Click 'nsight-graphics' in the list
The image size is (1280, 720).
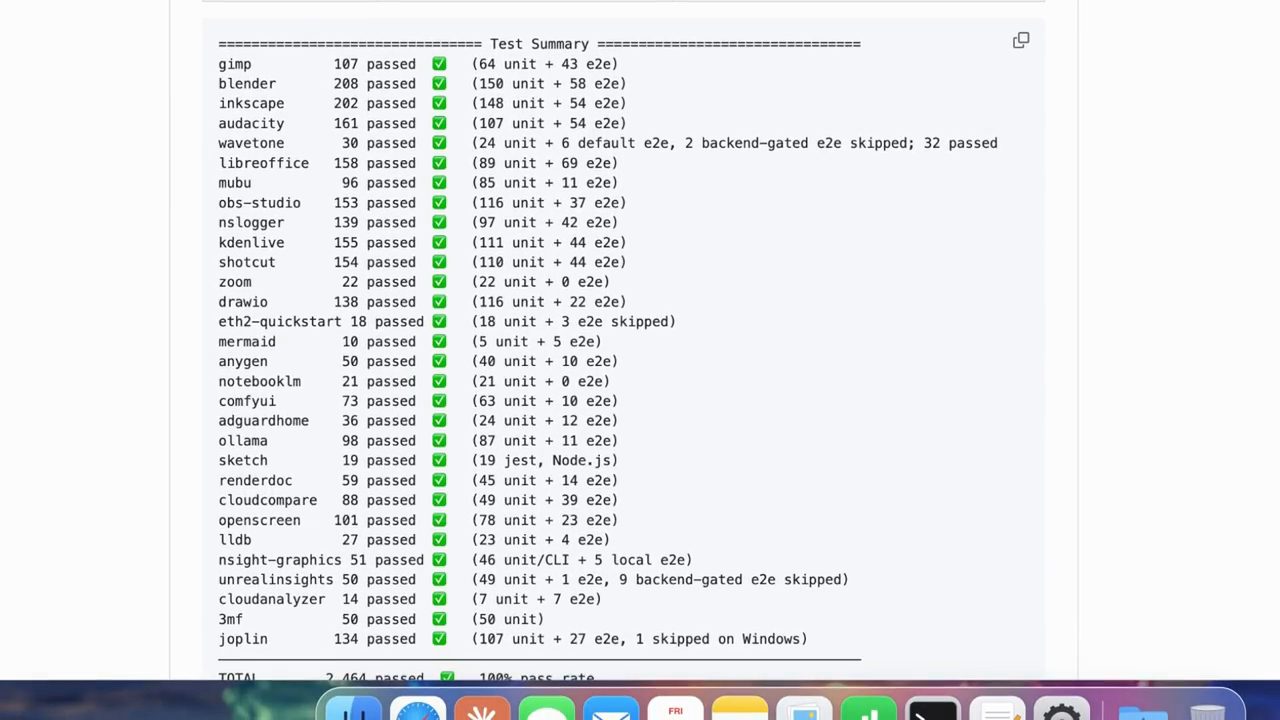coord(280,560)
